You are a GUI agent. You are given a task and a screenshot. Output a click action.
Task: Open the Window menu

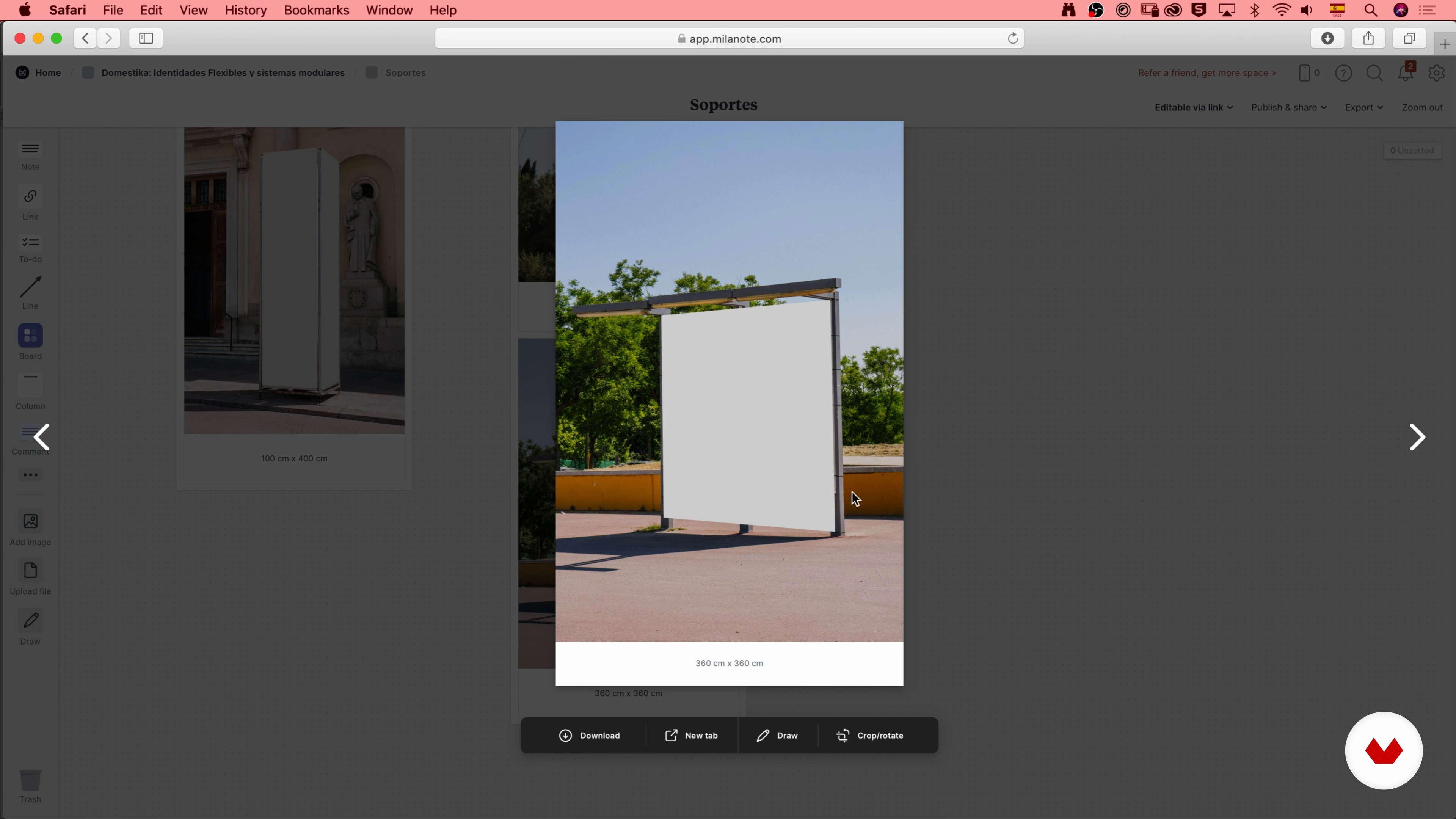coord(389,10)
